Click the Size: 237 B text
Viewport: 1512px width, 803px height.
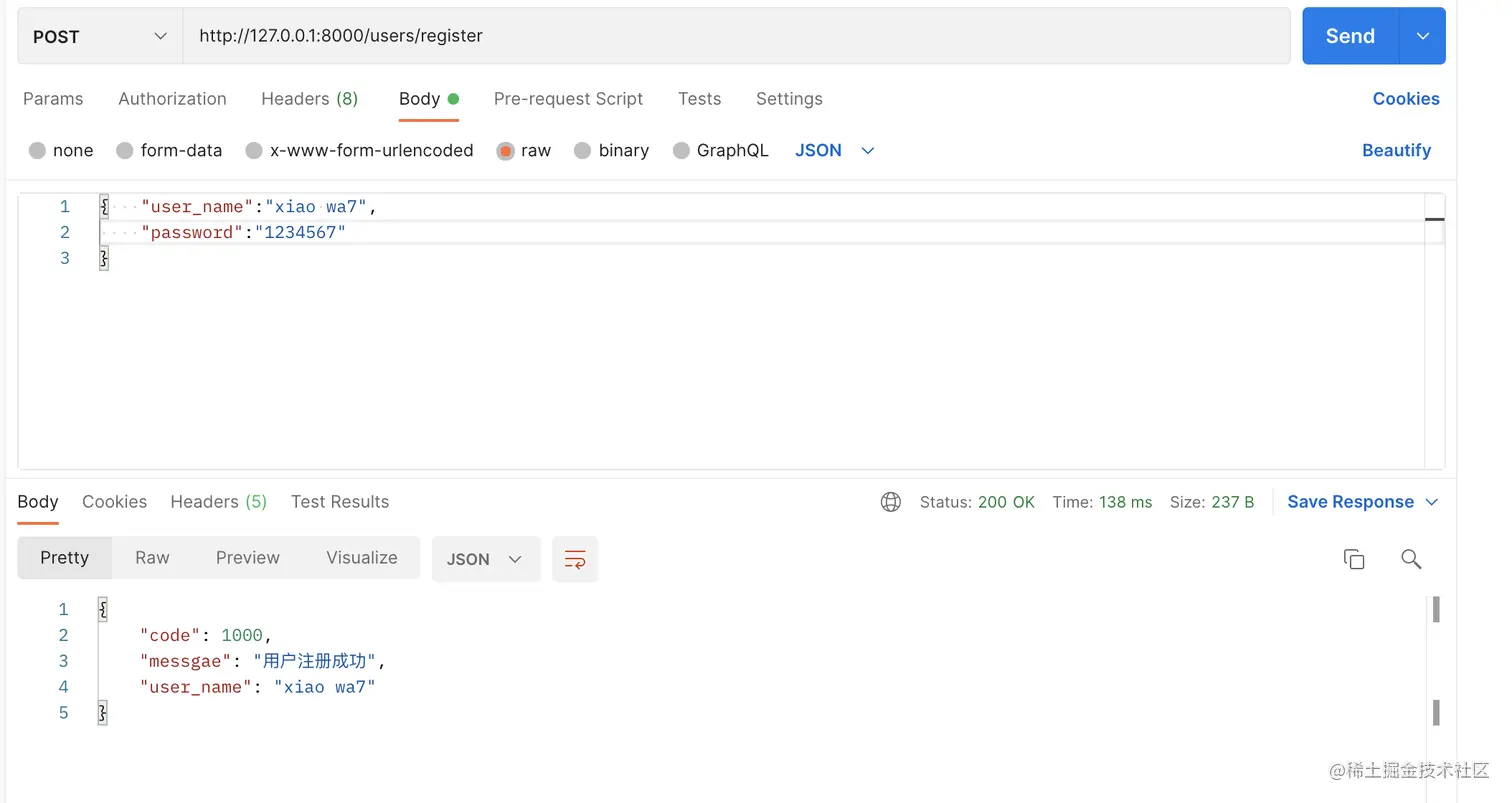tap(1212, 502)
